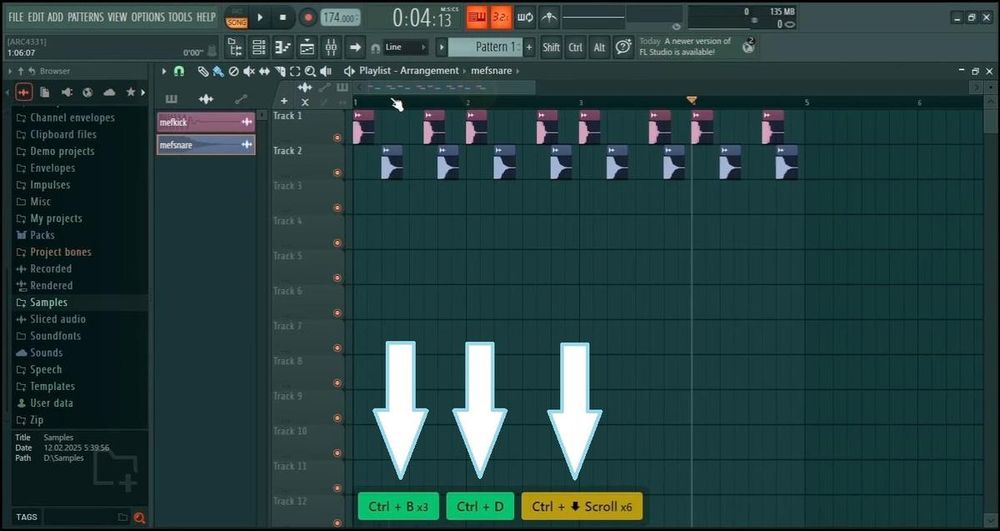Click the multilink to controllers icon
Image resolution: width=1000 pixels, height=531 pixels.
tap(549, 18)
